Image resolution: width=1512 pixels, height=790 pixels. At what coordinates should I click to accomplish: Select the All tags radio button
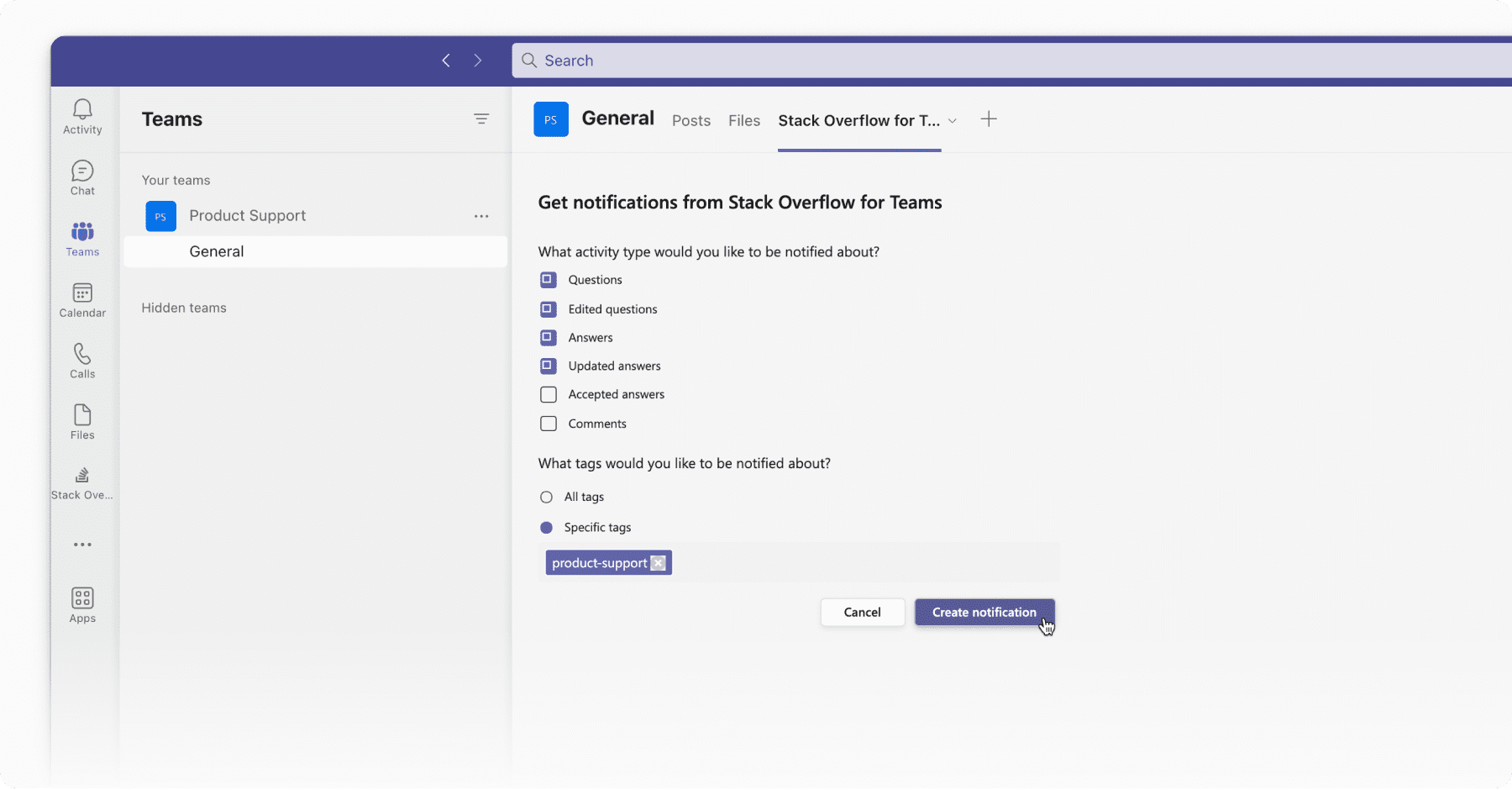[547, 498]
